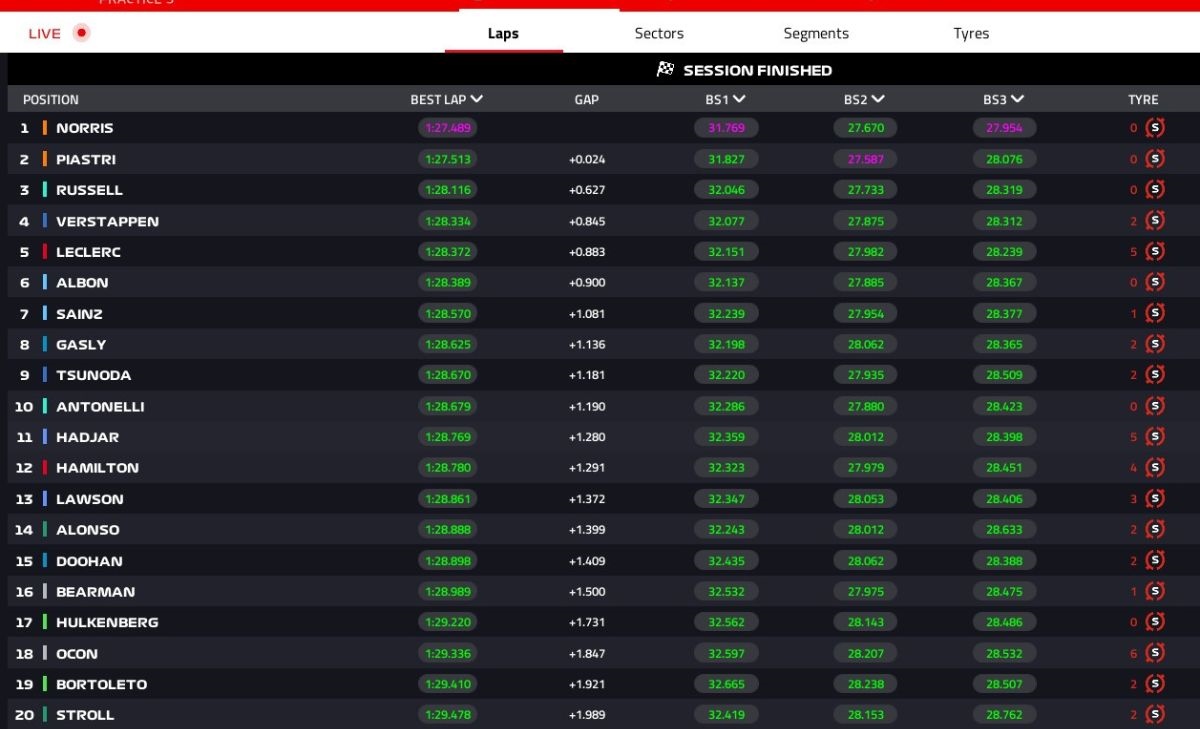Click Hamilton's tyre compound icon
The width and height of the screenshot is (1200, 729).
[1155, 468]
